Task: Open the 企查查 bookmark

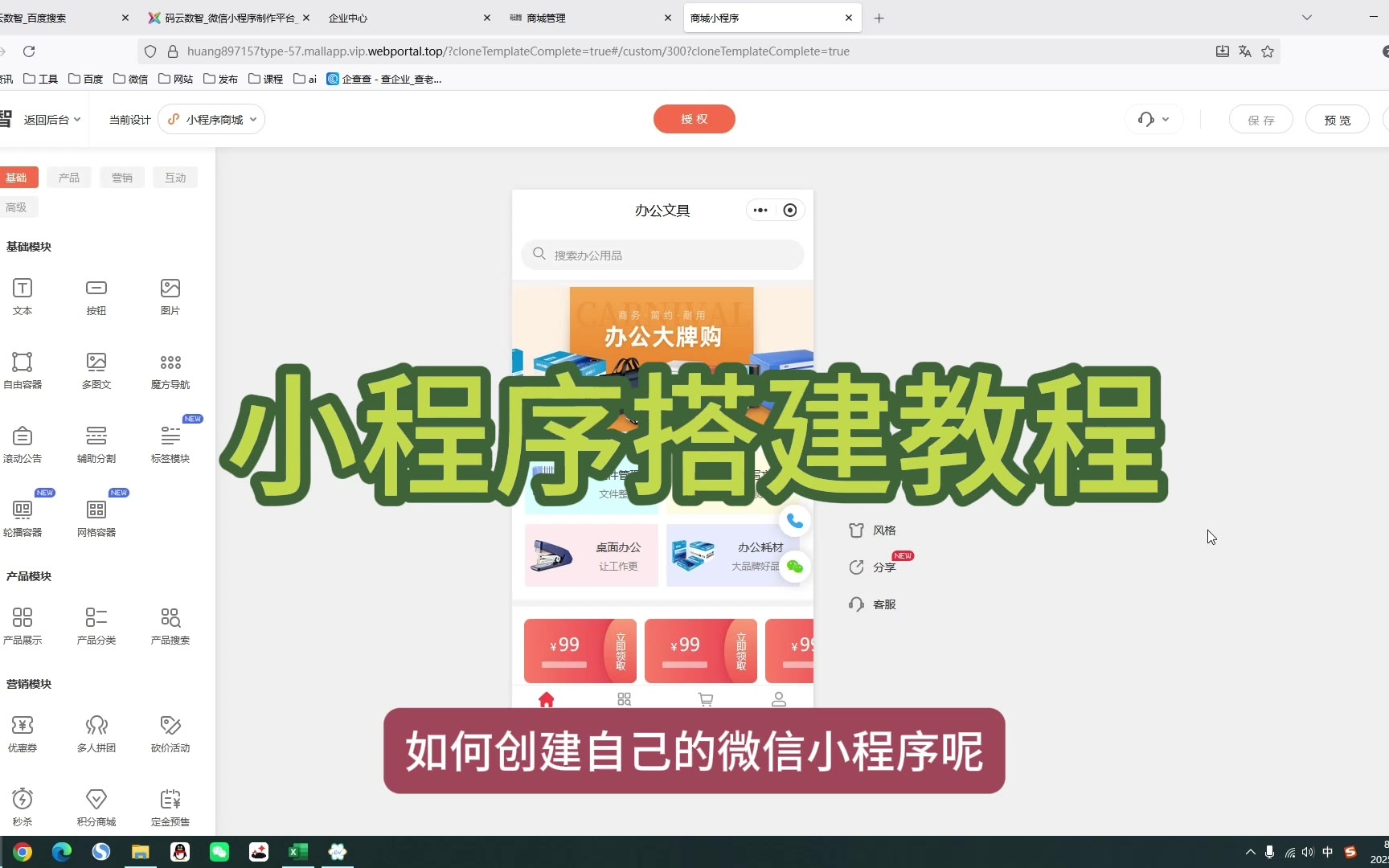Action: point(384,79)
